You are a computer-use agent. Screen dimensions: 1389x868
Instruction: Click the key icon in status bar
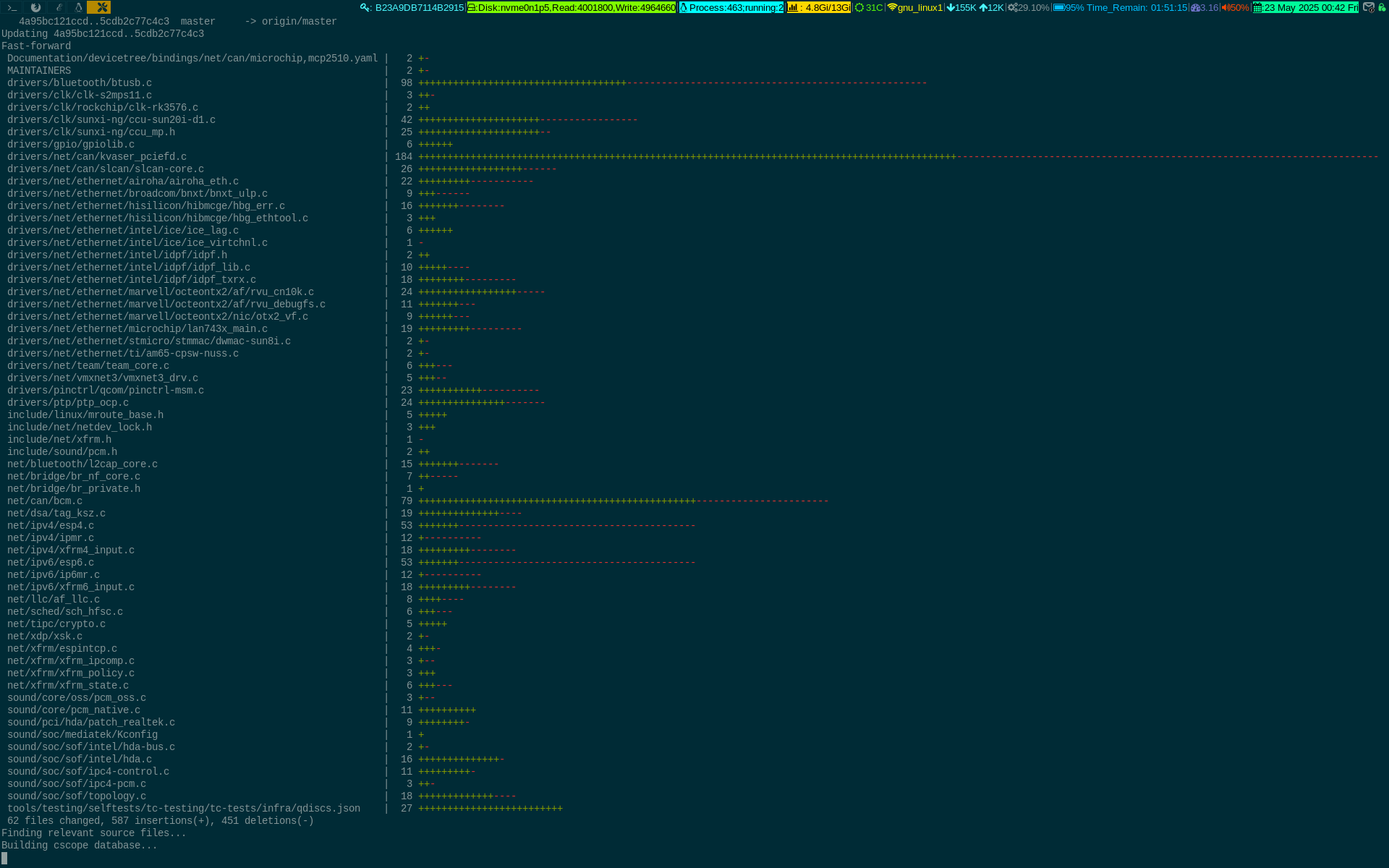pos(365,7)
